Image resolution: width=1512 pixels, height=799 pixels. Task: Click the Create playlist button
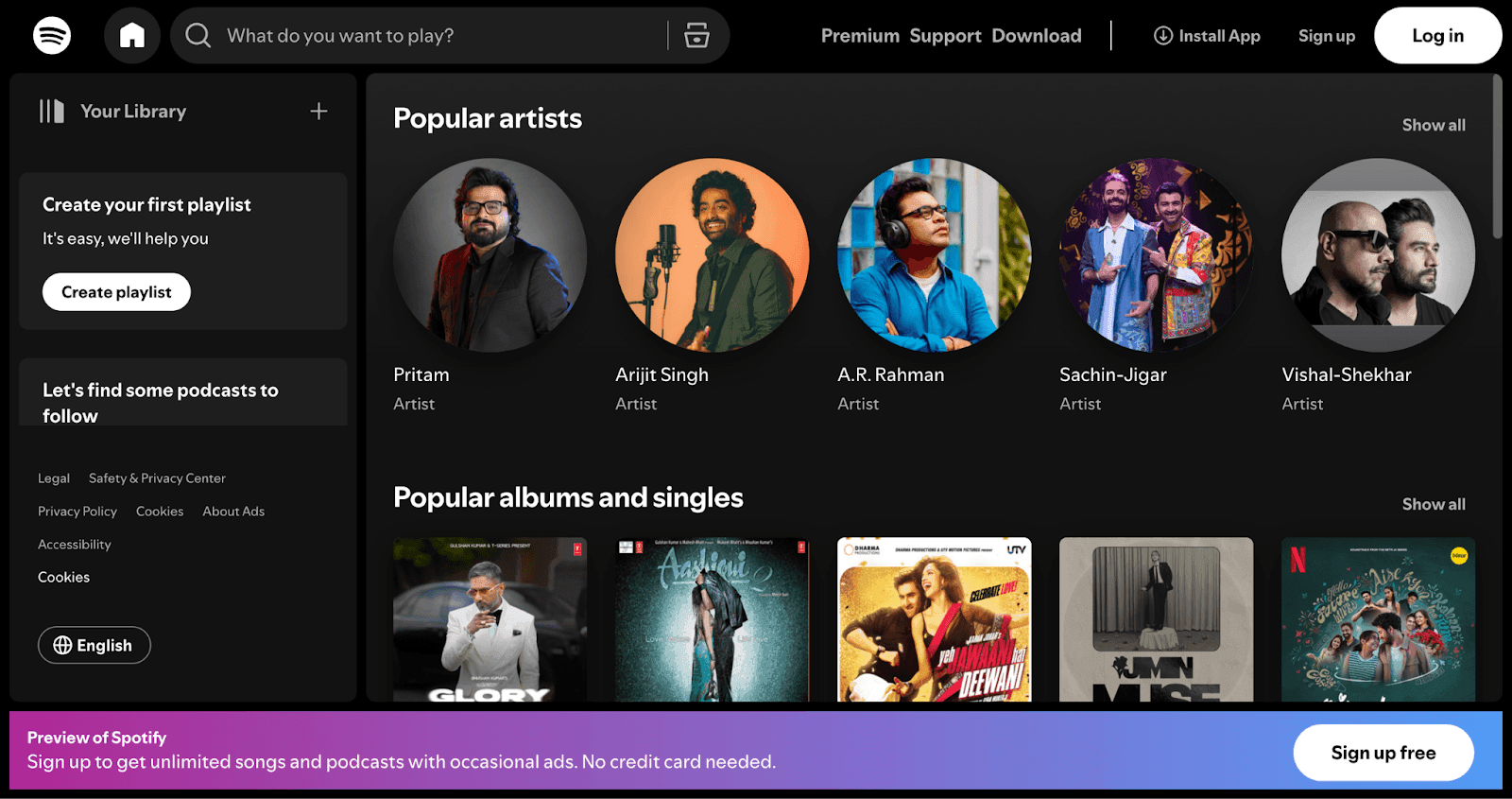coord(116,292)
